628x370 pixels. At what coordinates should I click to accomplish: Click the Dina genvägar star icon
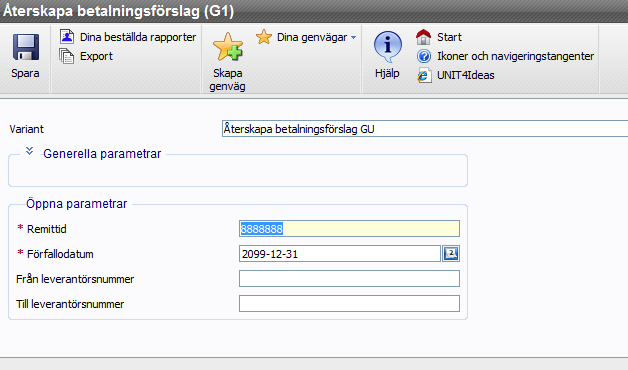tap(264, 37)
